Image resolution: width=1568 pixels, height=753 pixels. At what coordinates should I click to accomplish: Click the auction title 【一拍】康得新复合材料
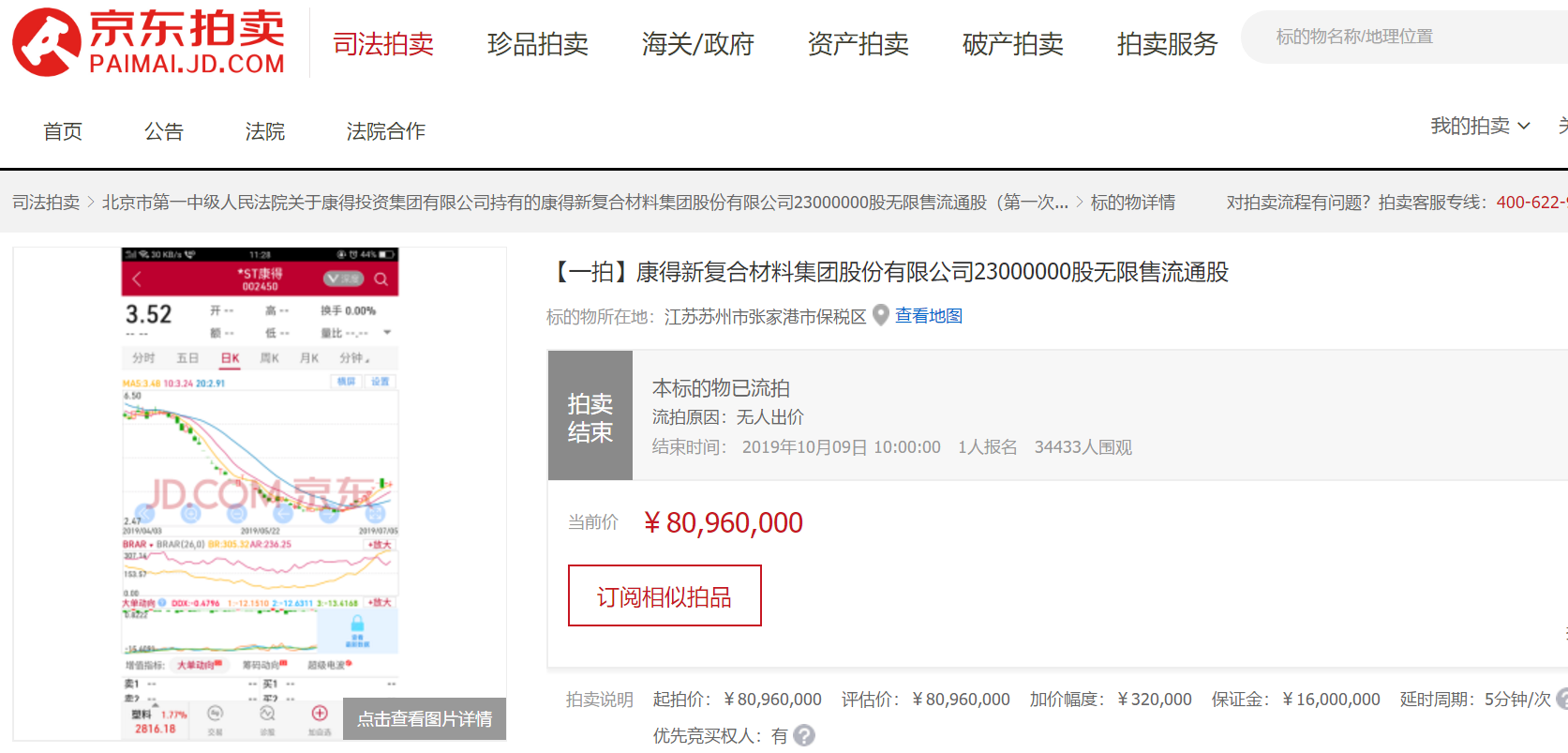click(888, 272)
